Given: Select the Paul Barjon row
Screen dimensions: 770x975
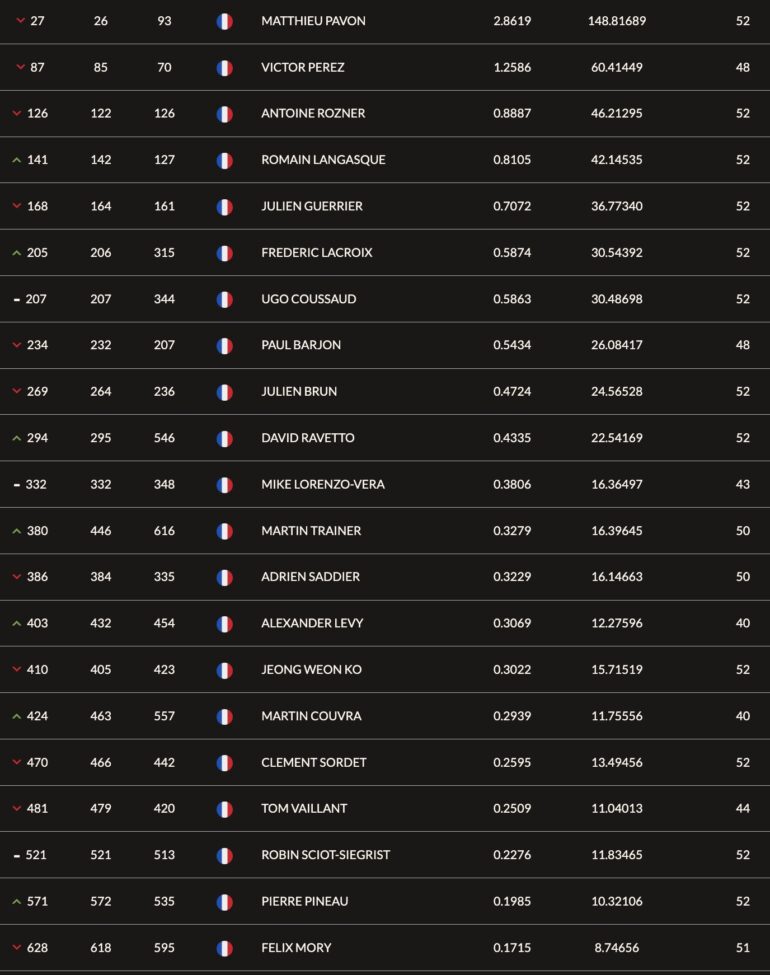Looking at the screenshot, I should (385, 345).
